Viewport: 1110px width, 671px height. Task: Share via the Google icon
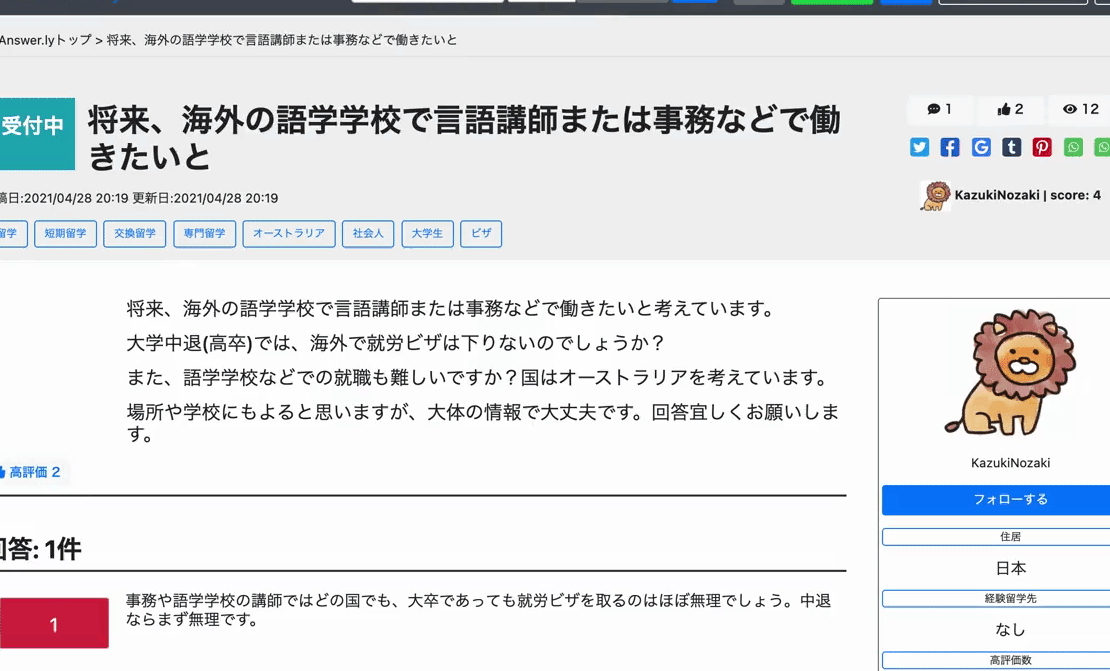pyautogui.click(x=980, y=147)
